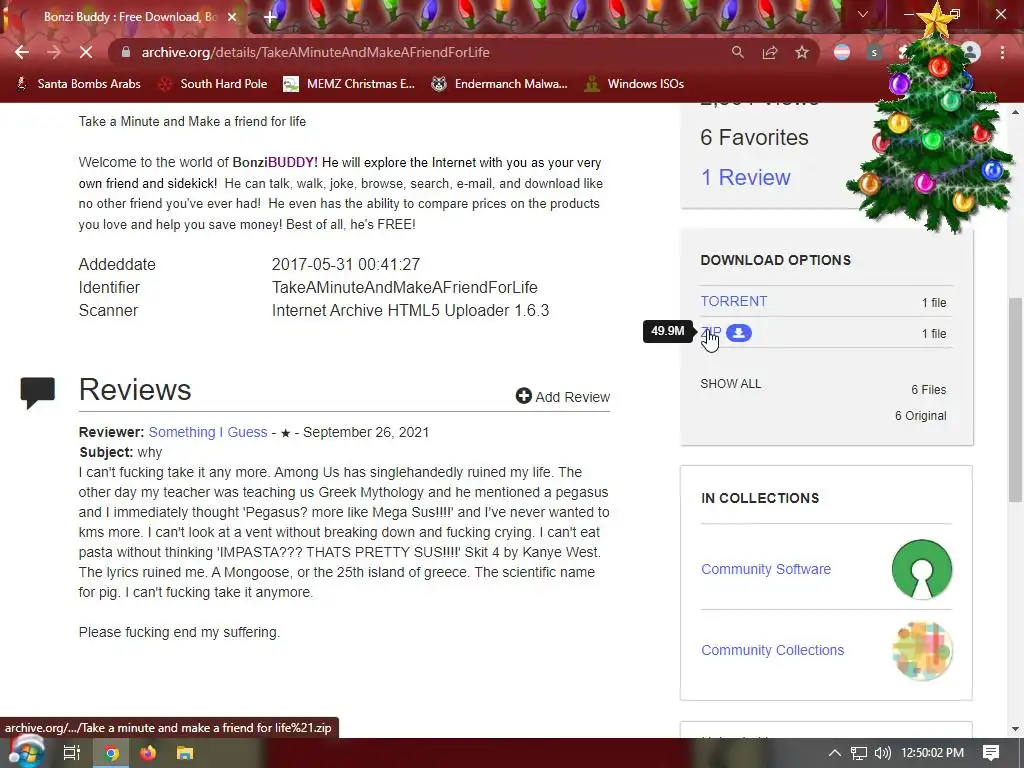This screenshot has height=768, width=1024.
Task: Click the 6 Files count
Action: [x=929, y=390]
